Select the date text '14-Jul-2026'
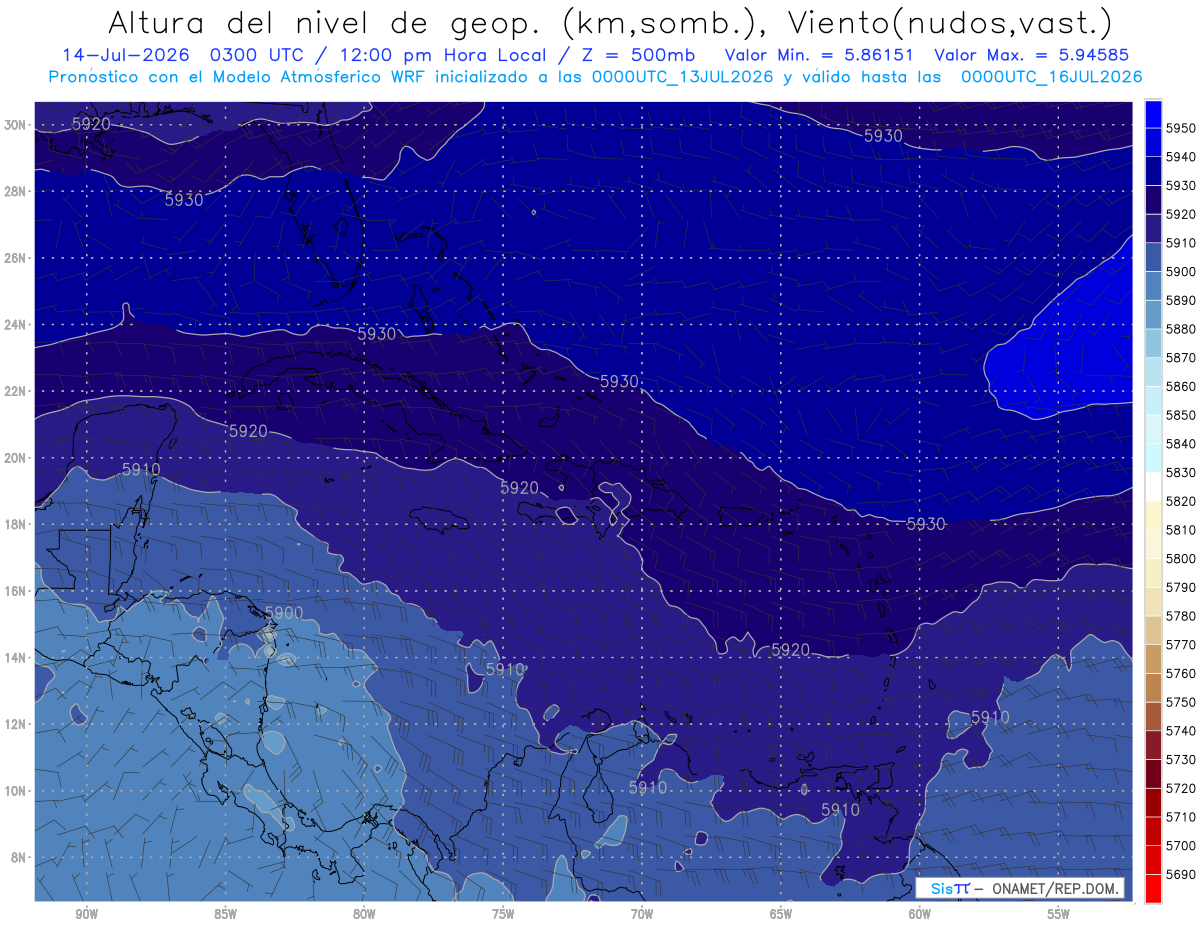Screen dimensions: 1200x927 127,55
